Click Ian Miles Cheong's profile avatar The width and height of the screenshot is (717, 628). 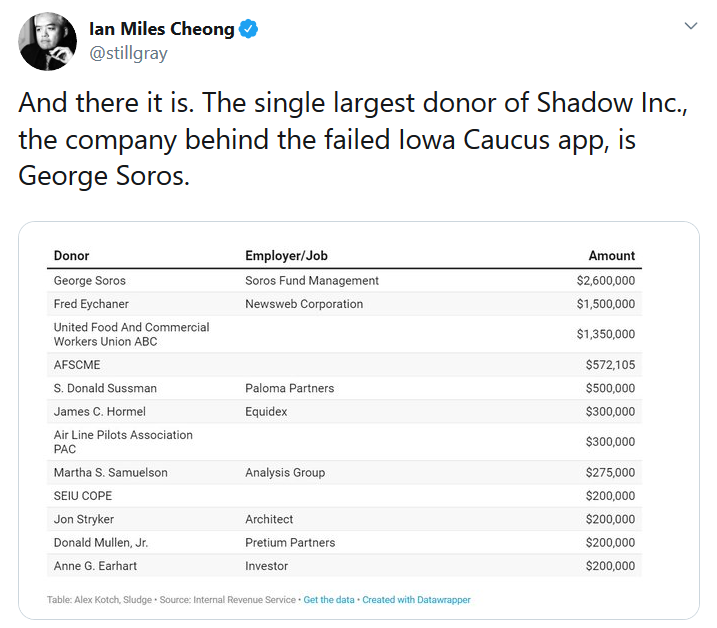coord(48,41)
